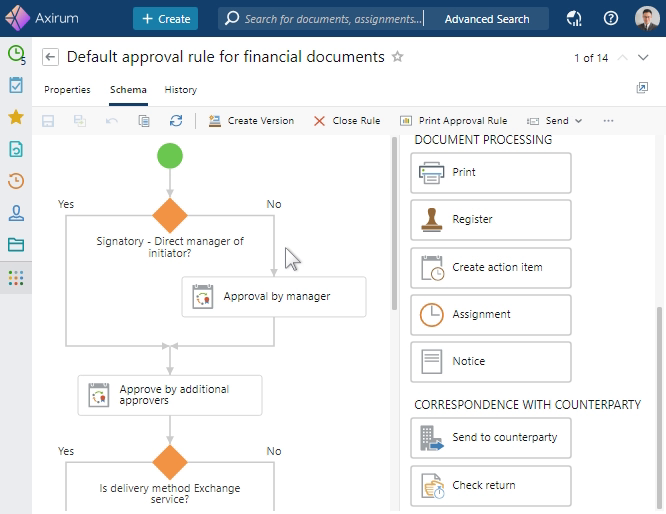
Task: Open the recent documents icon in sidebar
Action: tap(16, 149)
